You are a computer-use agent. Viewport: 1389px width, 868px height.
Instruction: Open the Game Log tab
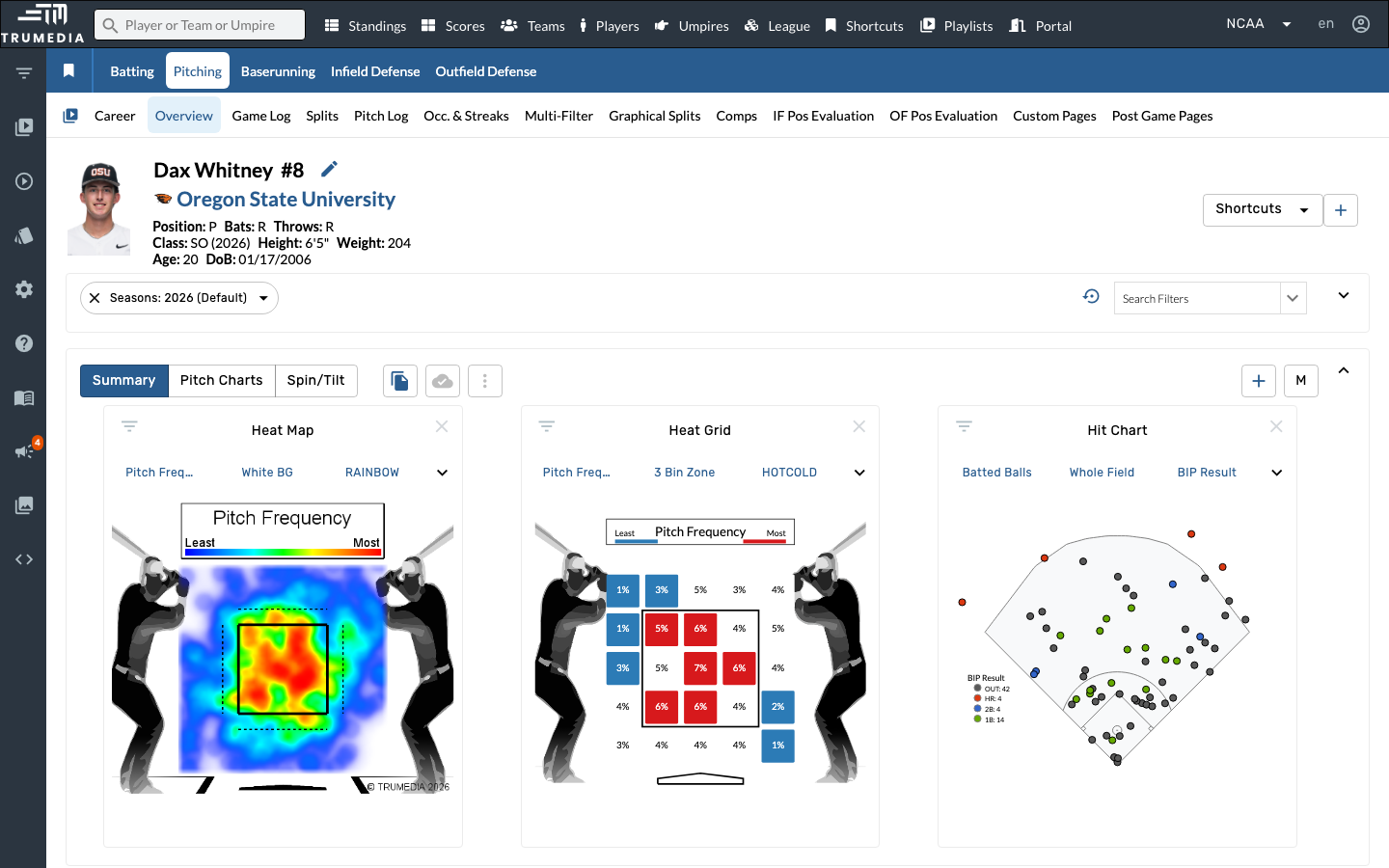point(261,116)
